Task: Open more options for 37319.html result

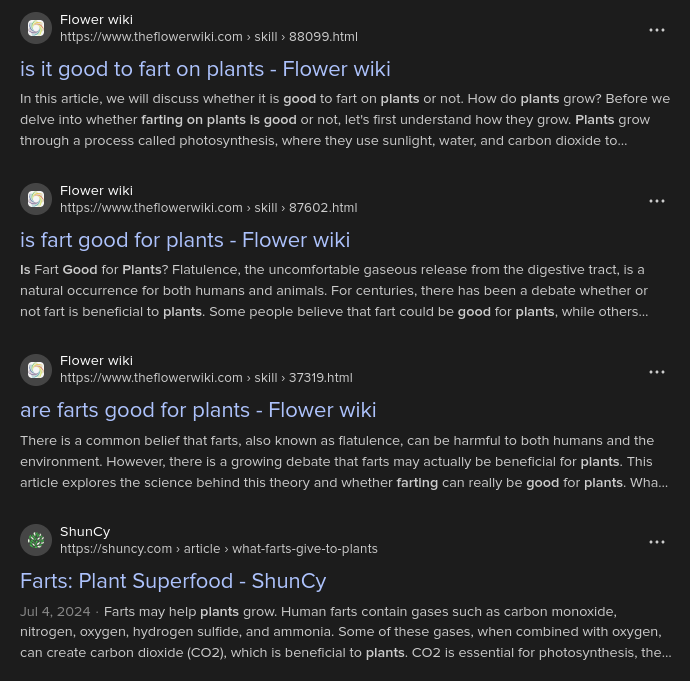Action: click(x=657, y=372)
